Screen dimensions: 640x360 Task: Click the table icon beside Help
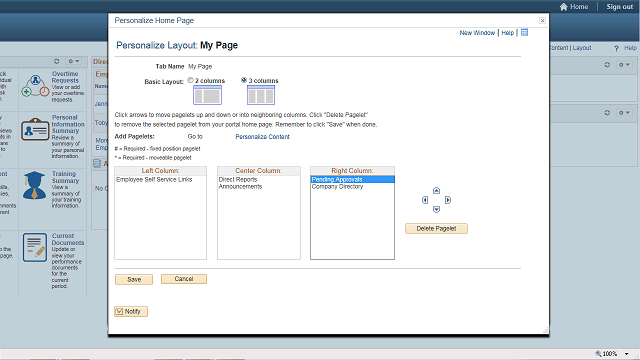coord(524,32)
